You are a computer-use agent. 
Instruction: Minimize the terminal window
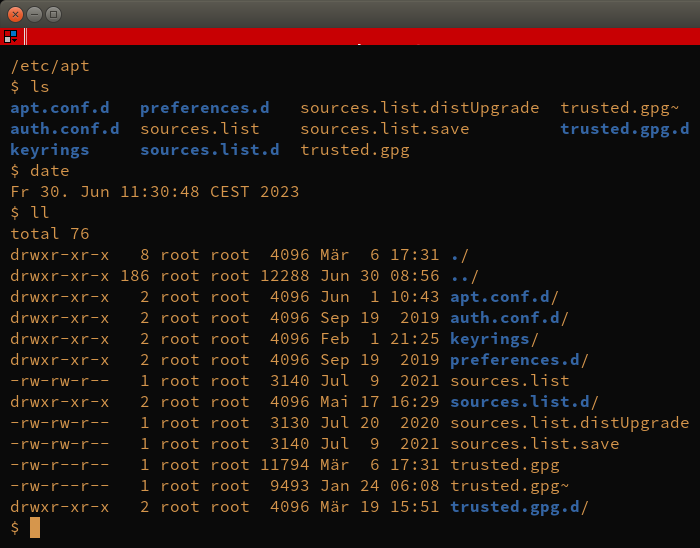(34, 14)
